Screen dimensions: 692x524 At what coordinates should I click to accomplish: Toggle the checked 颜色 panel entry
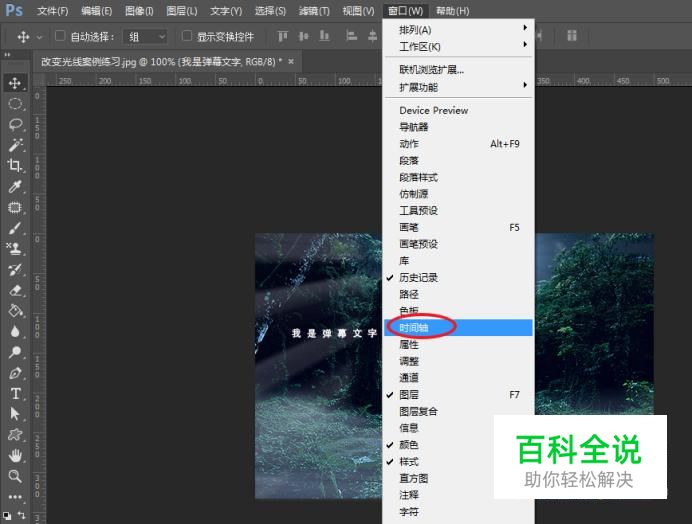[x=458, y=445]
